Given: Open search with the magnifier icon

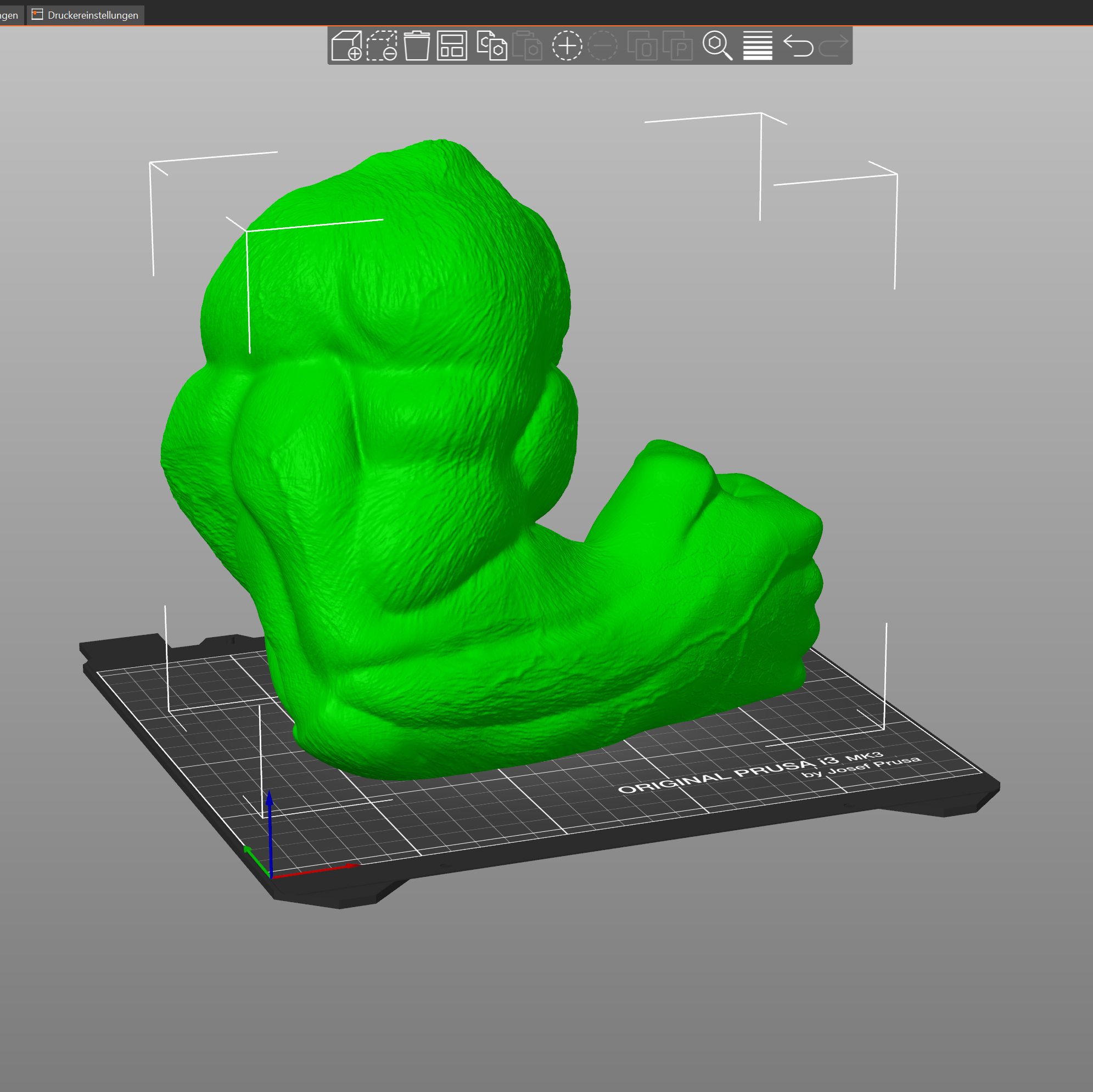Looking at the screenshot, I should point(718,46).
